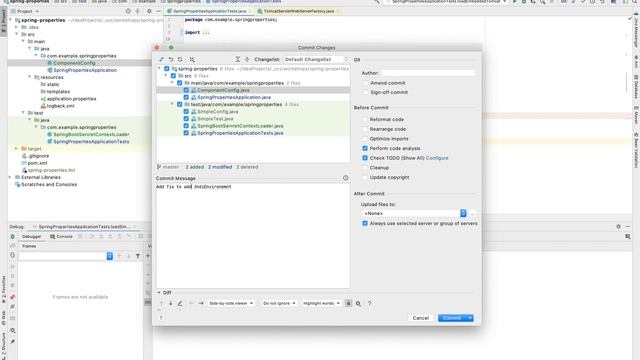Open the Structure tool window tab

(x=4, y=347)
